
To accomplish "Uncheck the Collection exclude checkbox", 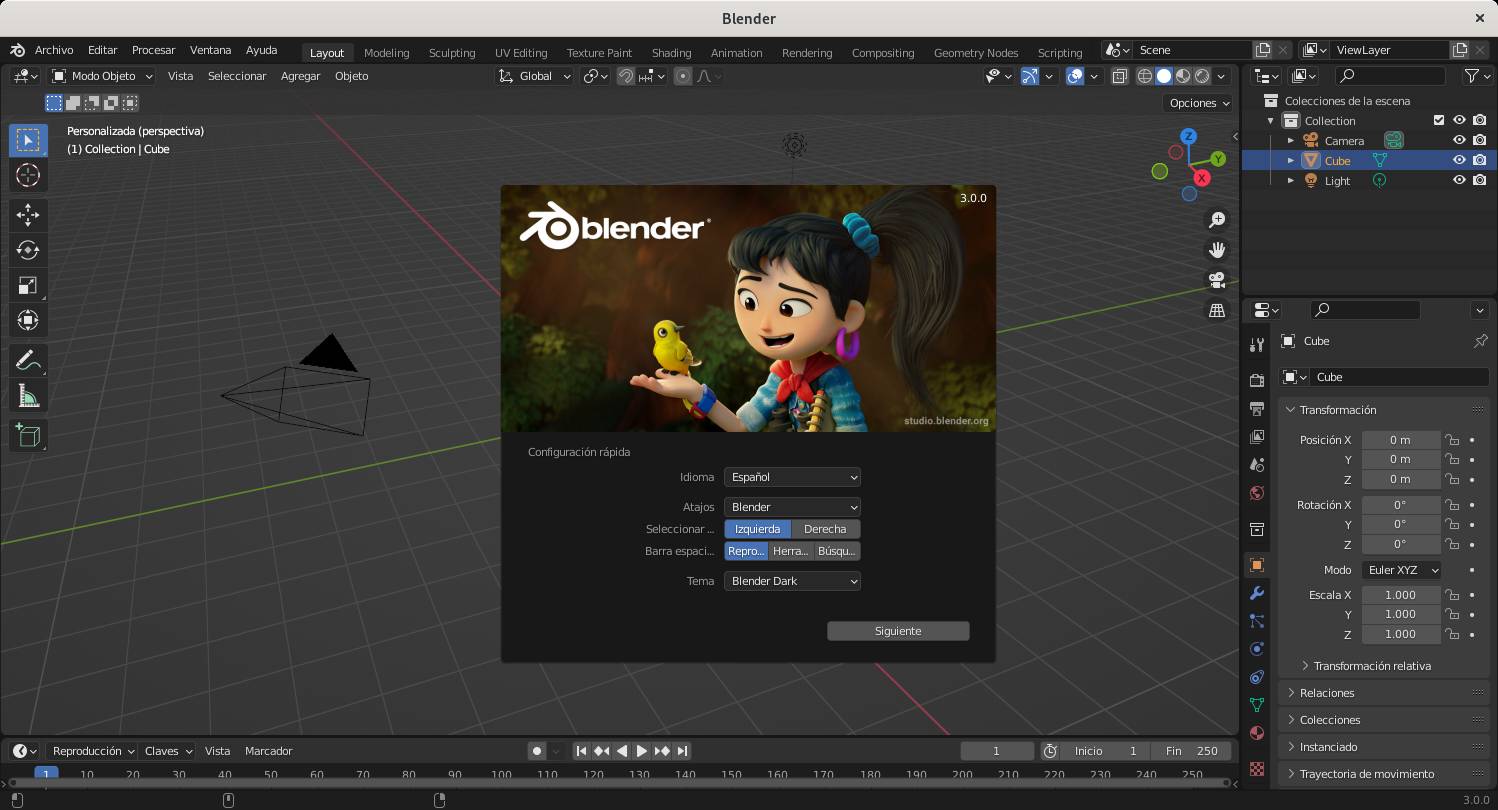I will (1439, 121).
